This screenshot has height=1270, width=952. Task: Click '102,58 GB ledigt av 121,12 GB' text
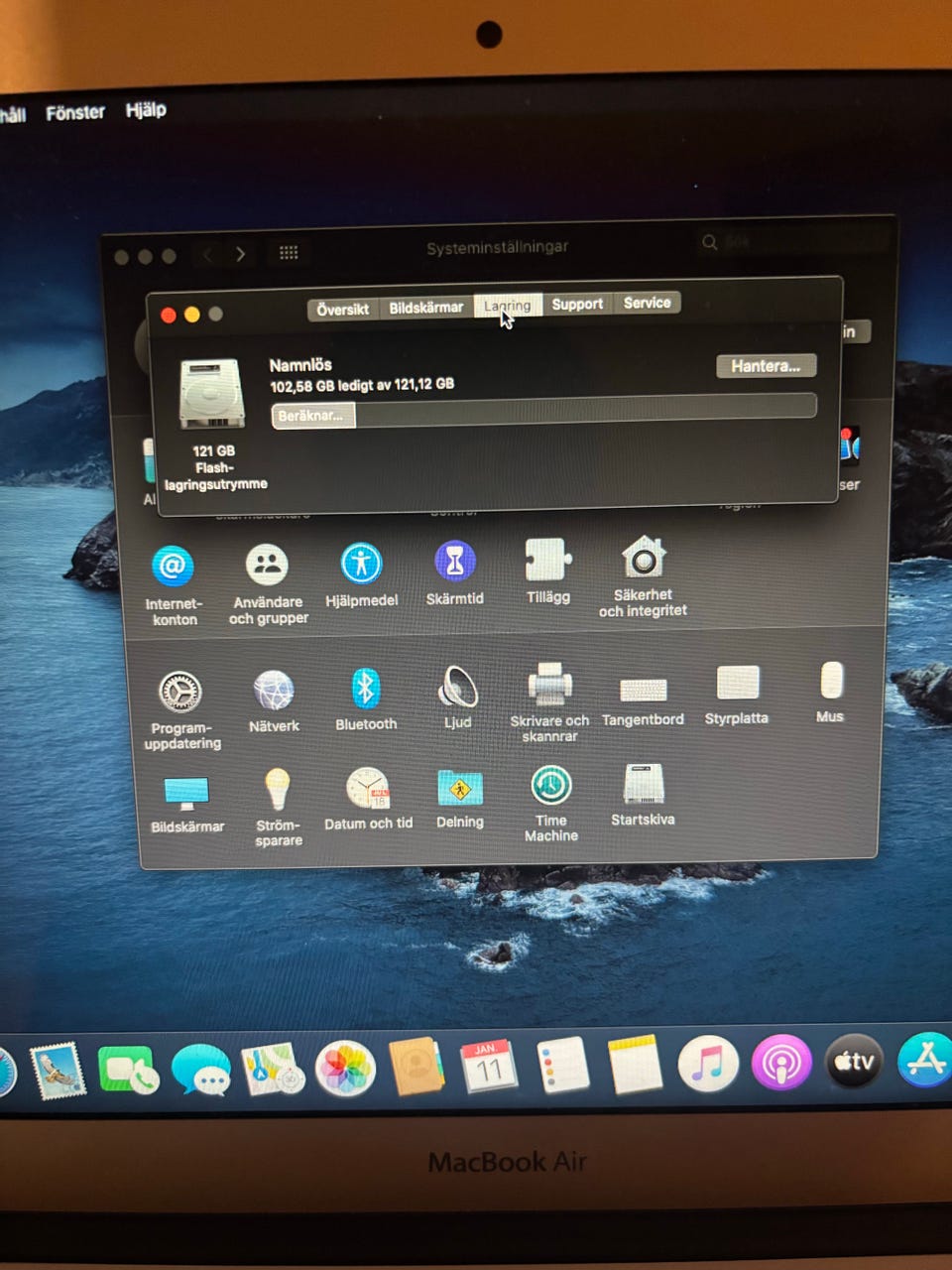362,385
